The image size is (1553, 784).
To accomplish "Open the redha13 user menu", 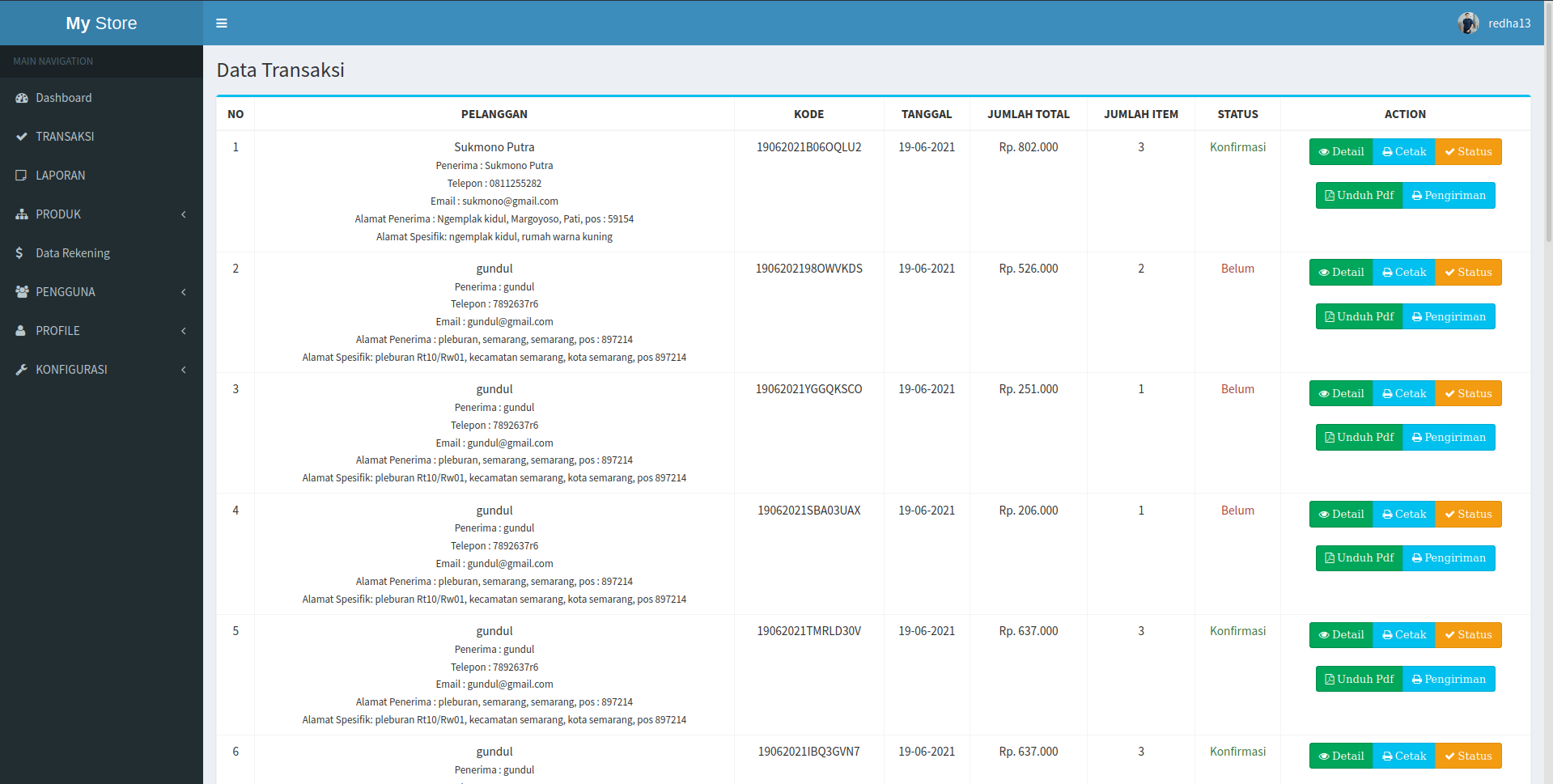I will (1509, 23).
